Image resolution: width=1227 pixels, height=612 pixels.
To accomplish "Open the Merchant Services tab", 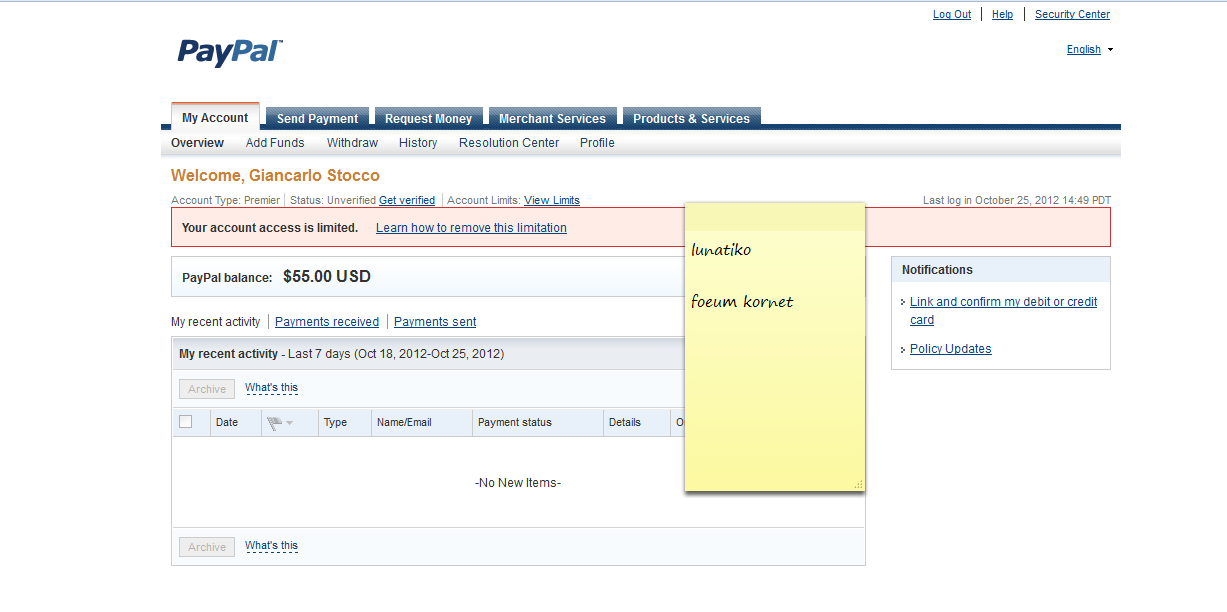I will pos(552,118).
